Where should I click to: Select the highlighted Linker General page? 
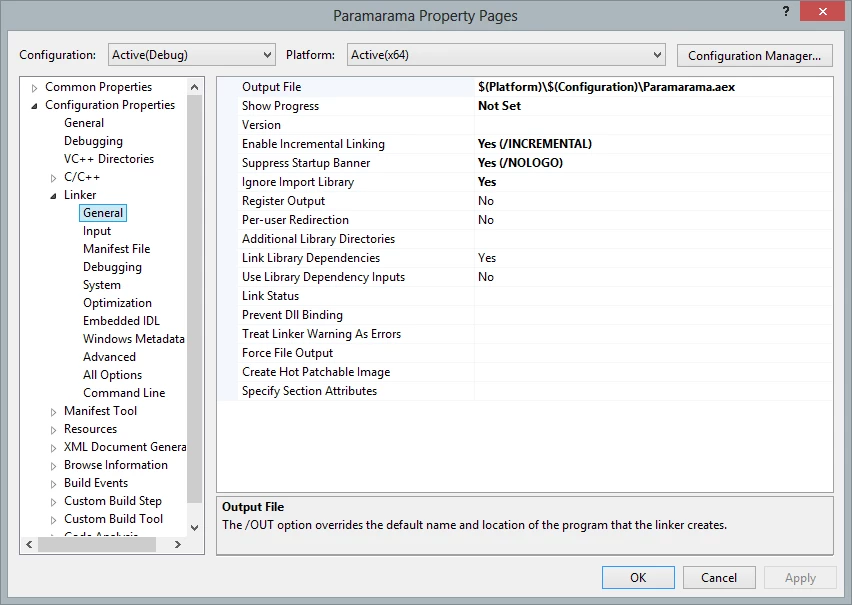coord(103,213)
